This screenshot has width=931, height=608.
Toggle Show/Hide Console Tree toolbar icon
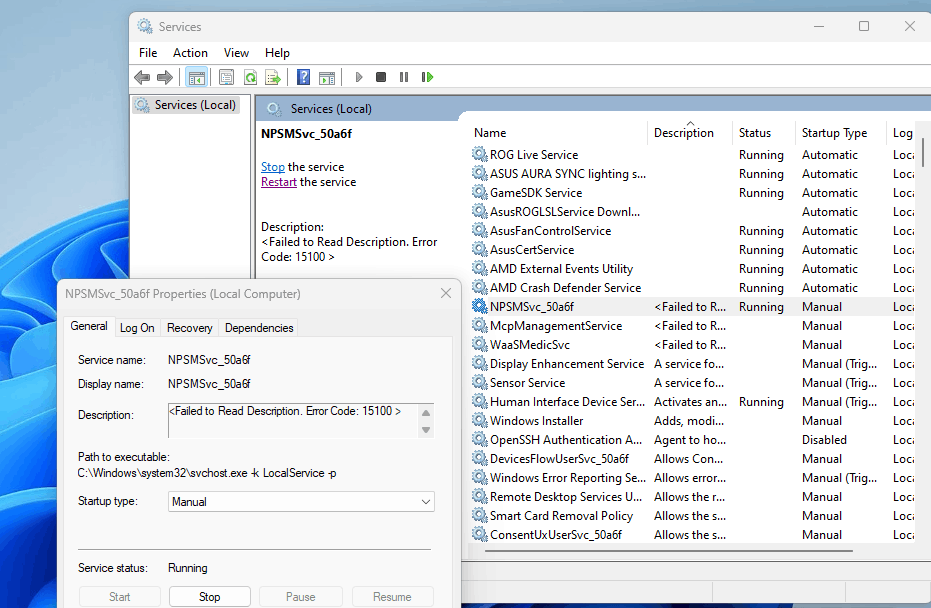pyautogui.click(x=197, y=77)
